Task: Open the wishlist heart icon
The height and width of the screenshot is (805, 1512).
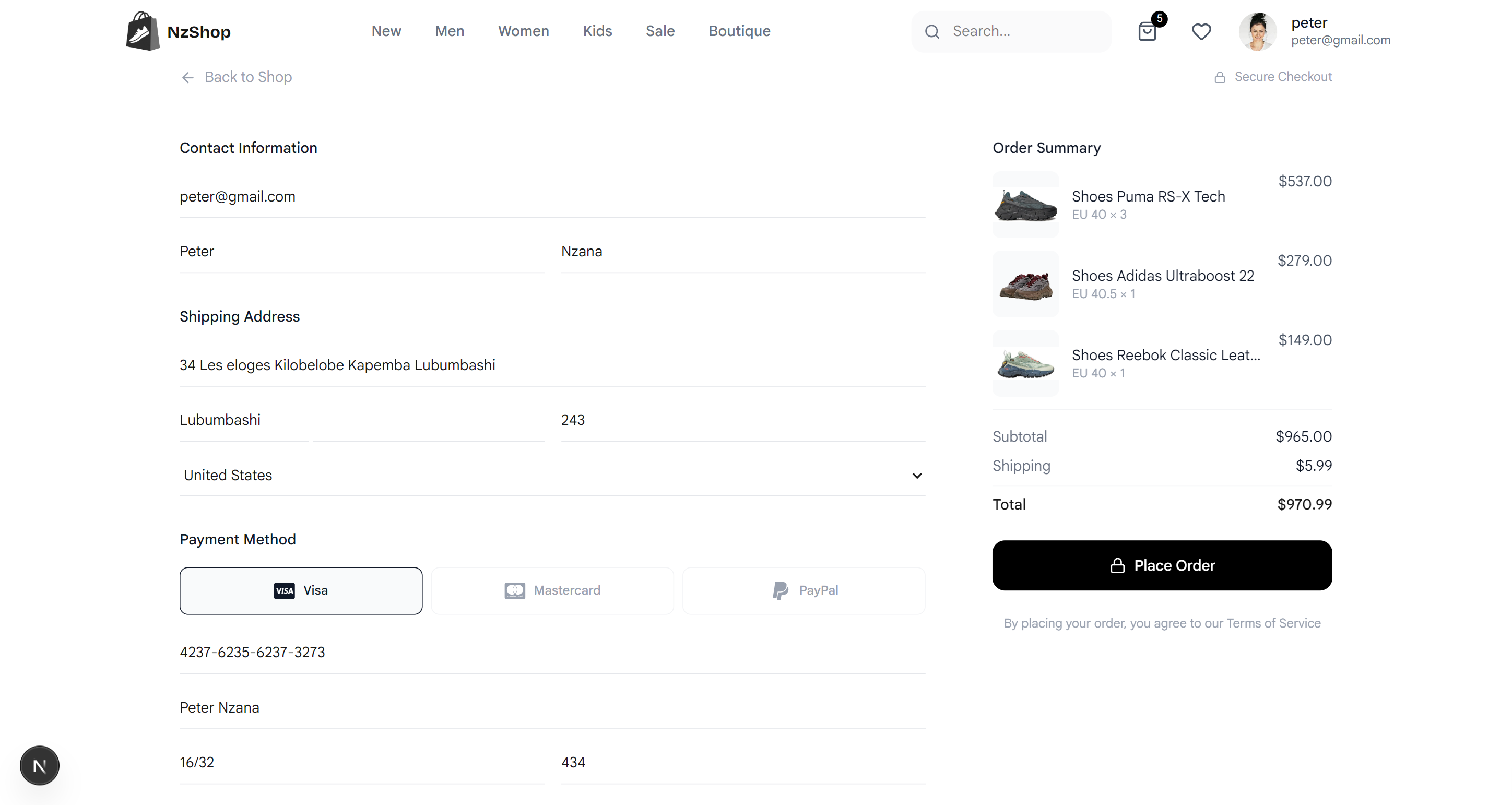Action: (1201, 31)
